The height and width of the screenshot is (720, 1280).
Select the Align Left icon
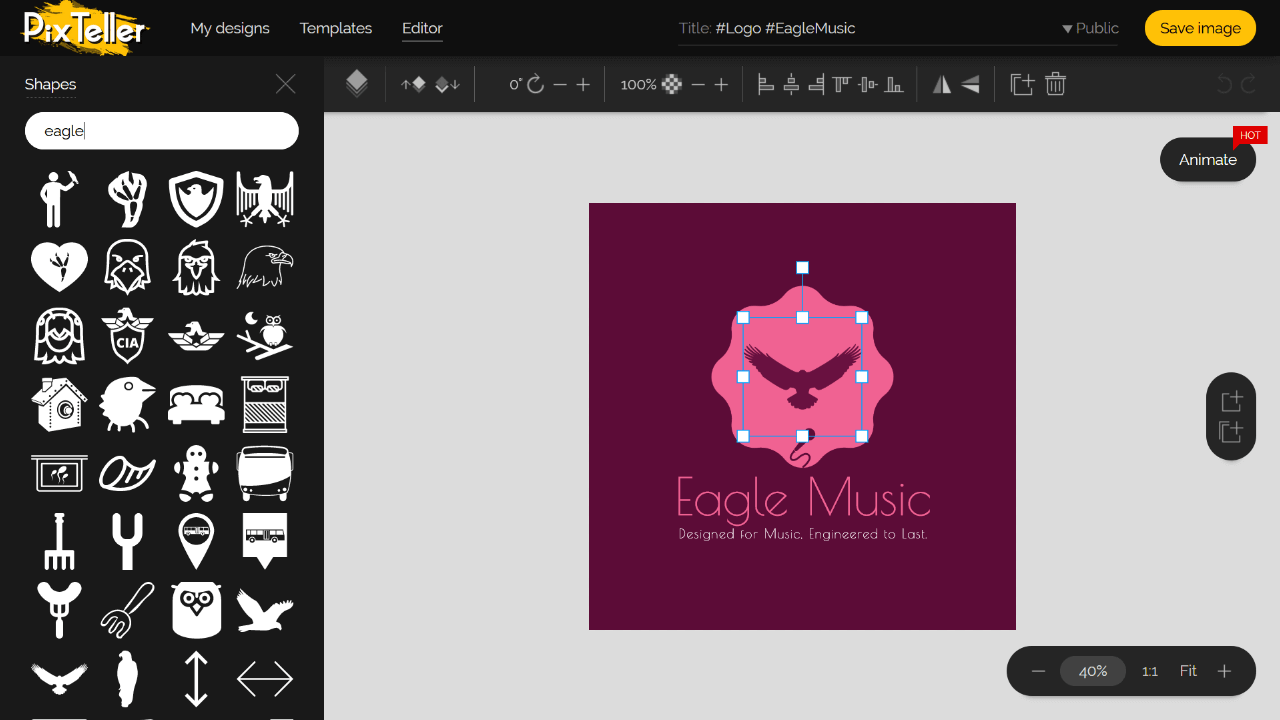tap(765, 84)
